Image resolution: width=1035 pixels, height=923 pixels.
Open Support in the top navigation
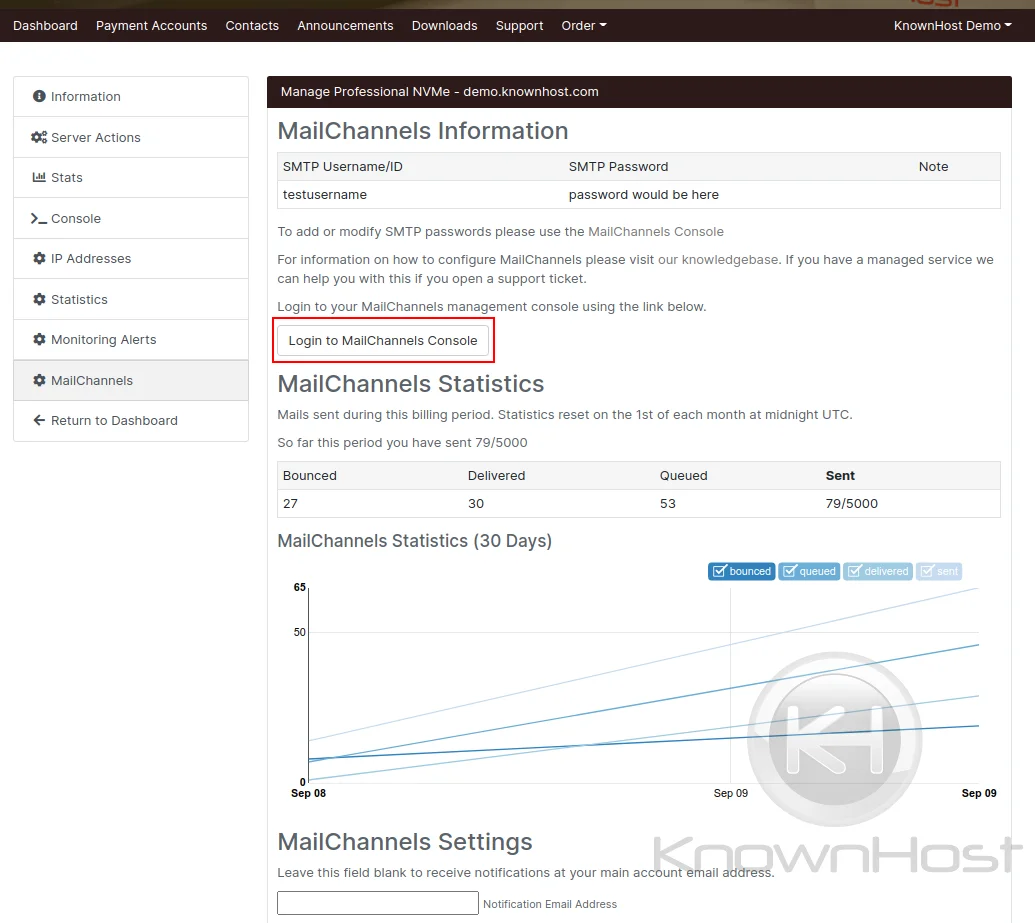pos(519,26)
